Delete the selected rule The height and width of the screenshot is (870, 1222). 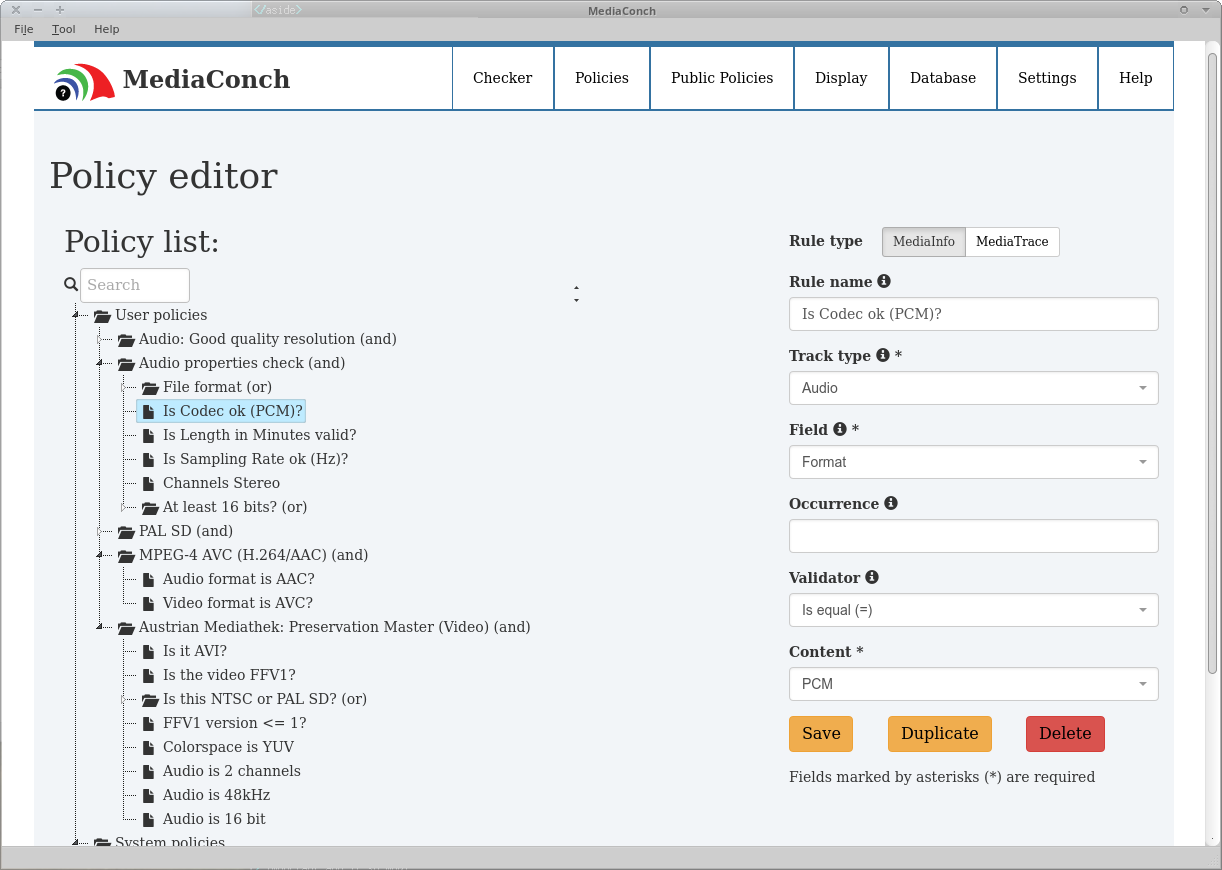pos(1065,734)
